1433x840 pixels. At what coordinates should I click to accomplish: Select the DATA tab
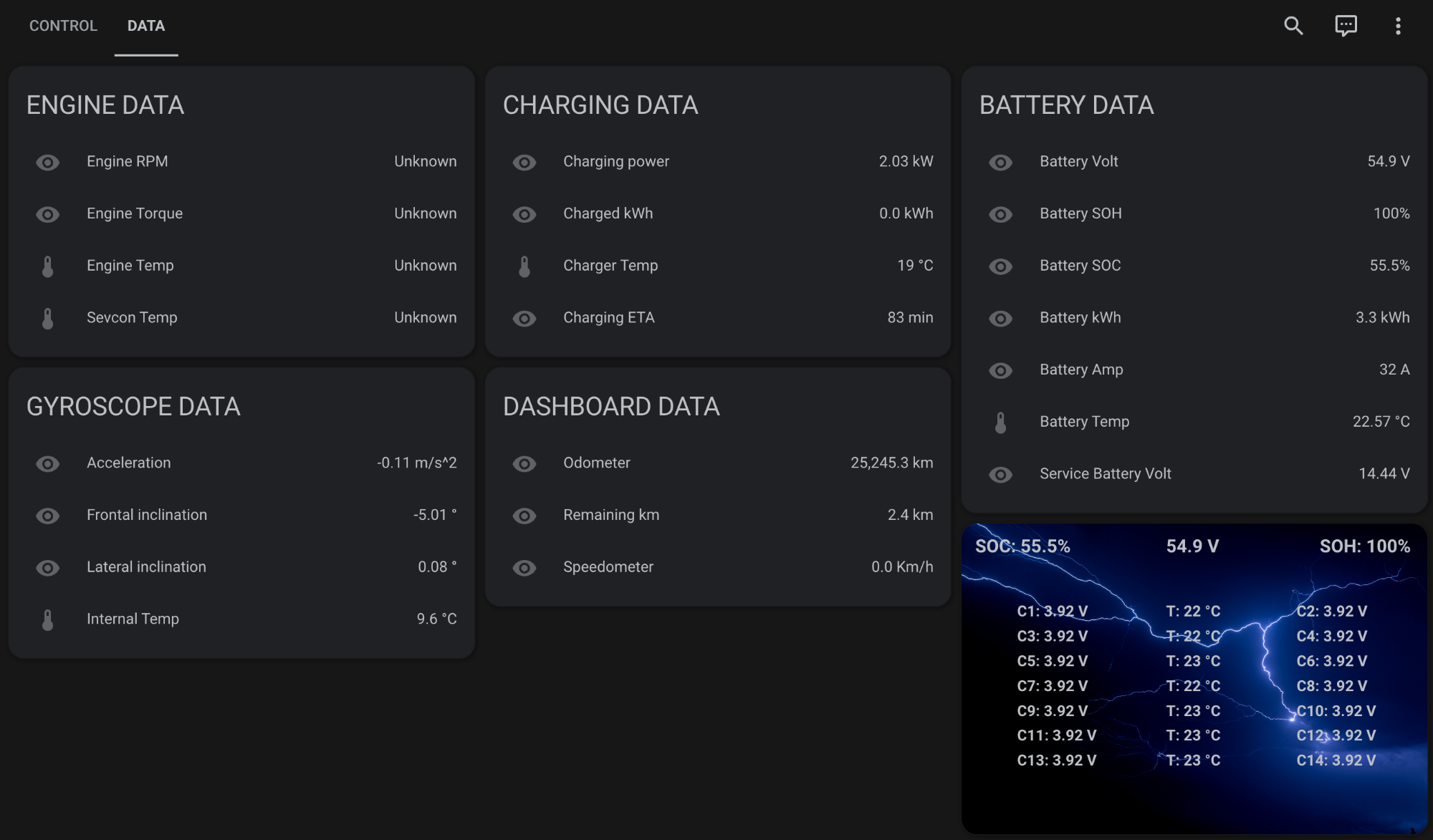146,26
